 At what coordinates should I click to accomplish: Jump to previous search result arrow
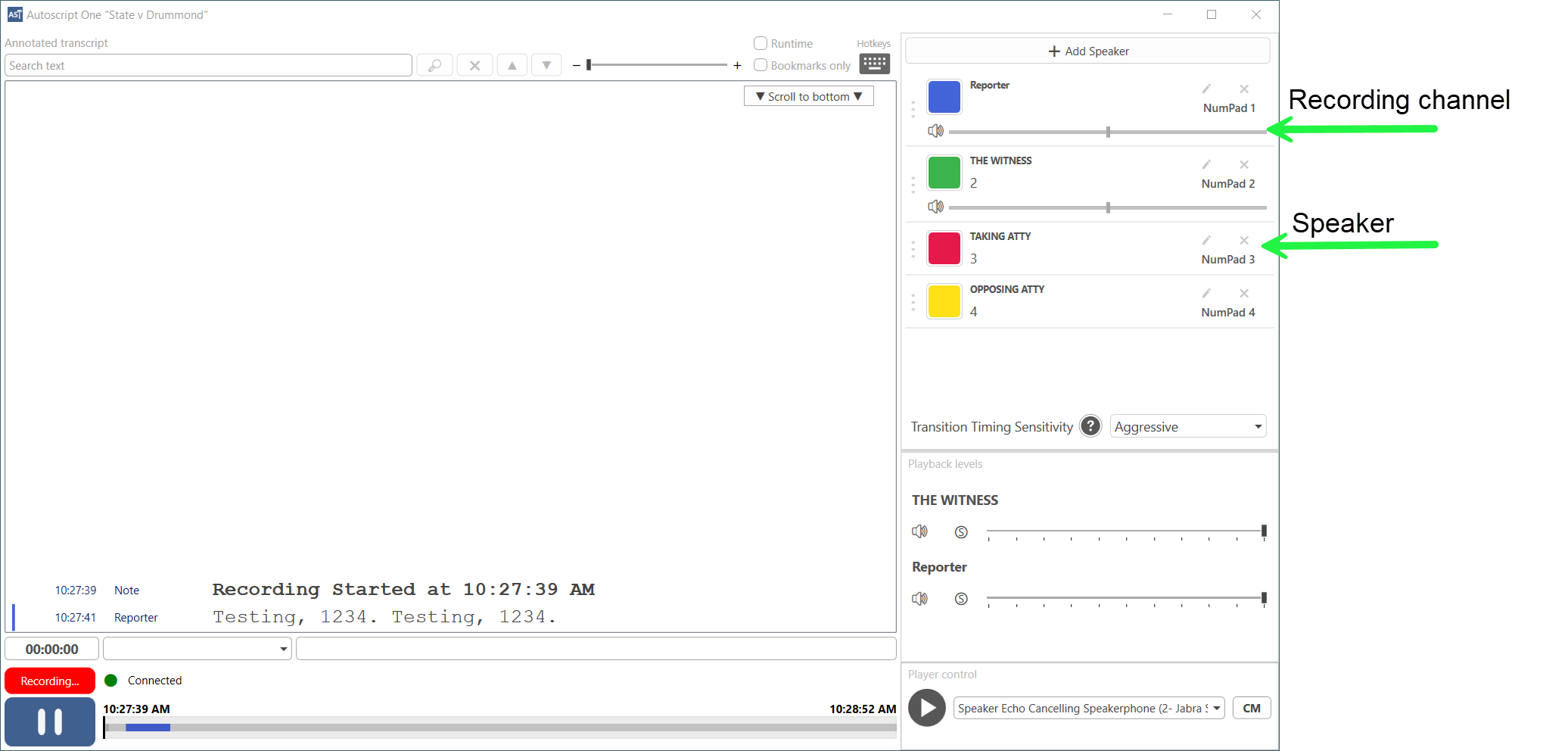click(x=512, y=66)
